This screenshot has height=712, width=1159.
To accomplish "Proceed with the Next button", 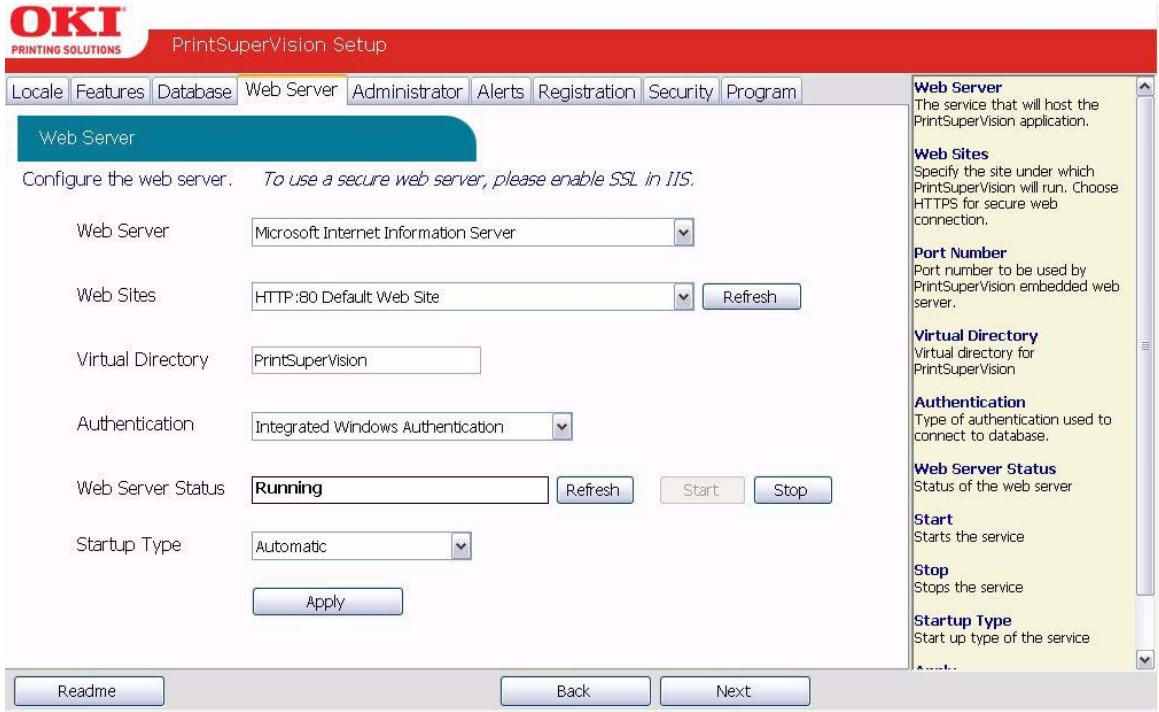I will point(735,691).
